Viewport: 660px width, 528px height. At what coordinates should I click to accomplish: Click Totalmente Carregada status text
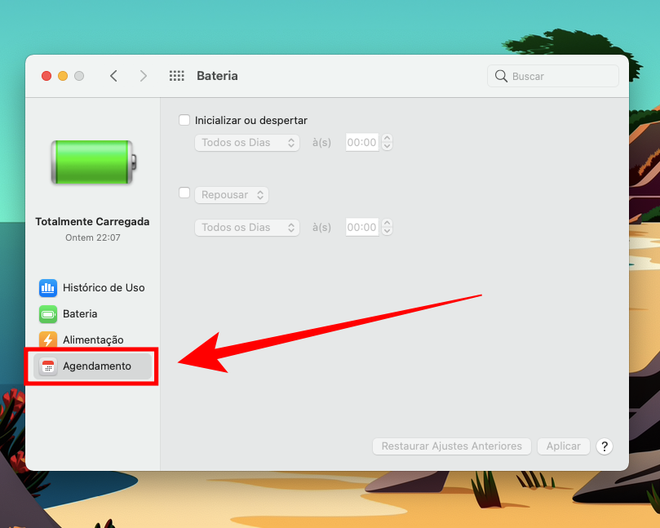pos(93,221)
